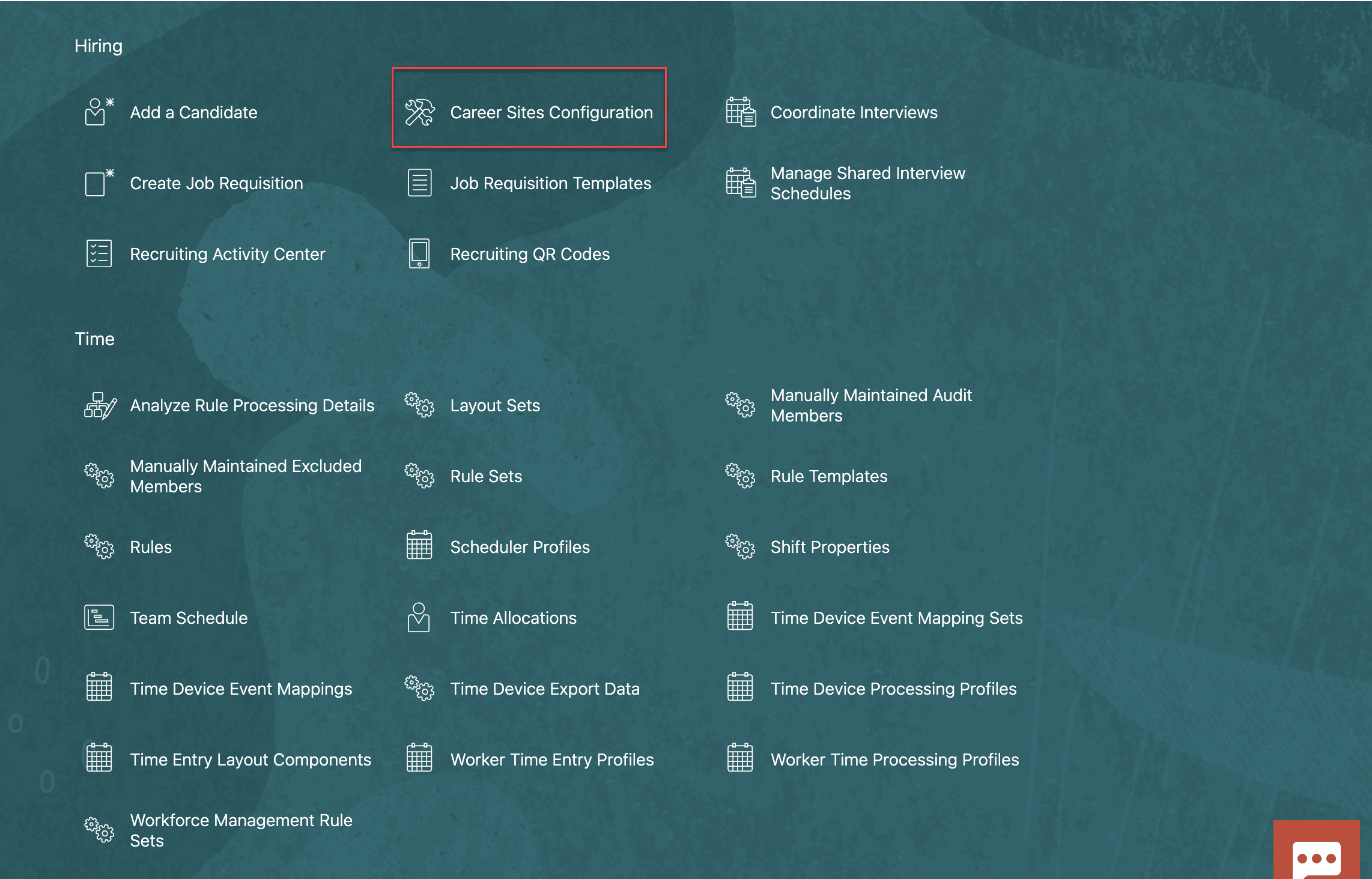This screenshot has height=879, width=1372.
Task: Click the Team Schedule gantt icon
Action: click(99, 618)
